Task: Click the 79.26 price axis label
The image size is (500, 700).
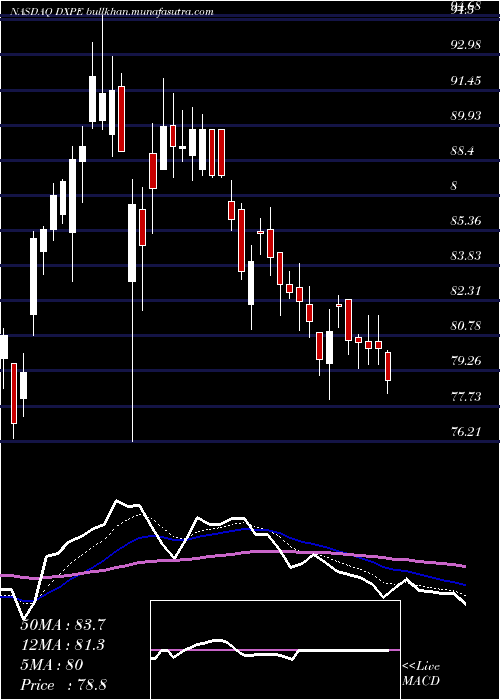Action: 467,361
